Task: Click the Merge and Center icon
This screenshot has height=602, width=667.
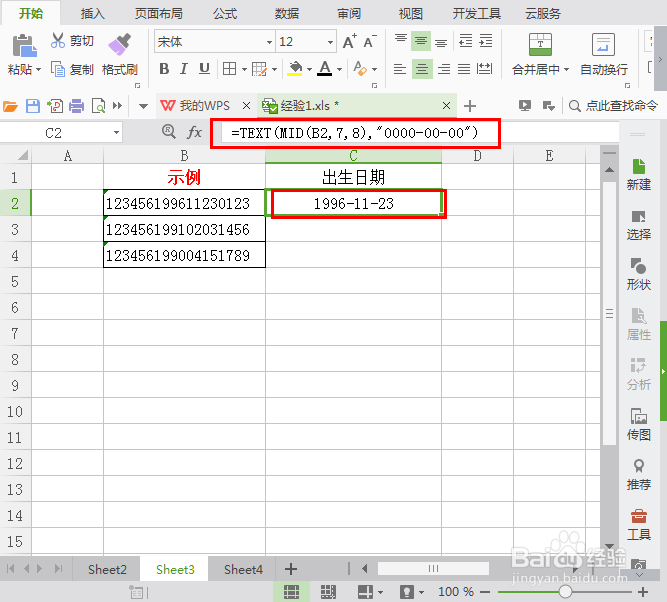Action: pyautogui.click(x=540, y=44)
